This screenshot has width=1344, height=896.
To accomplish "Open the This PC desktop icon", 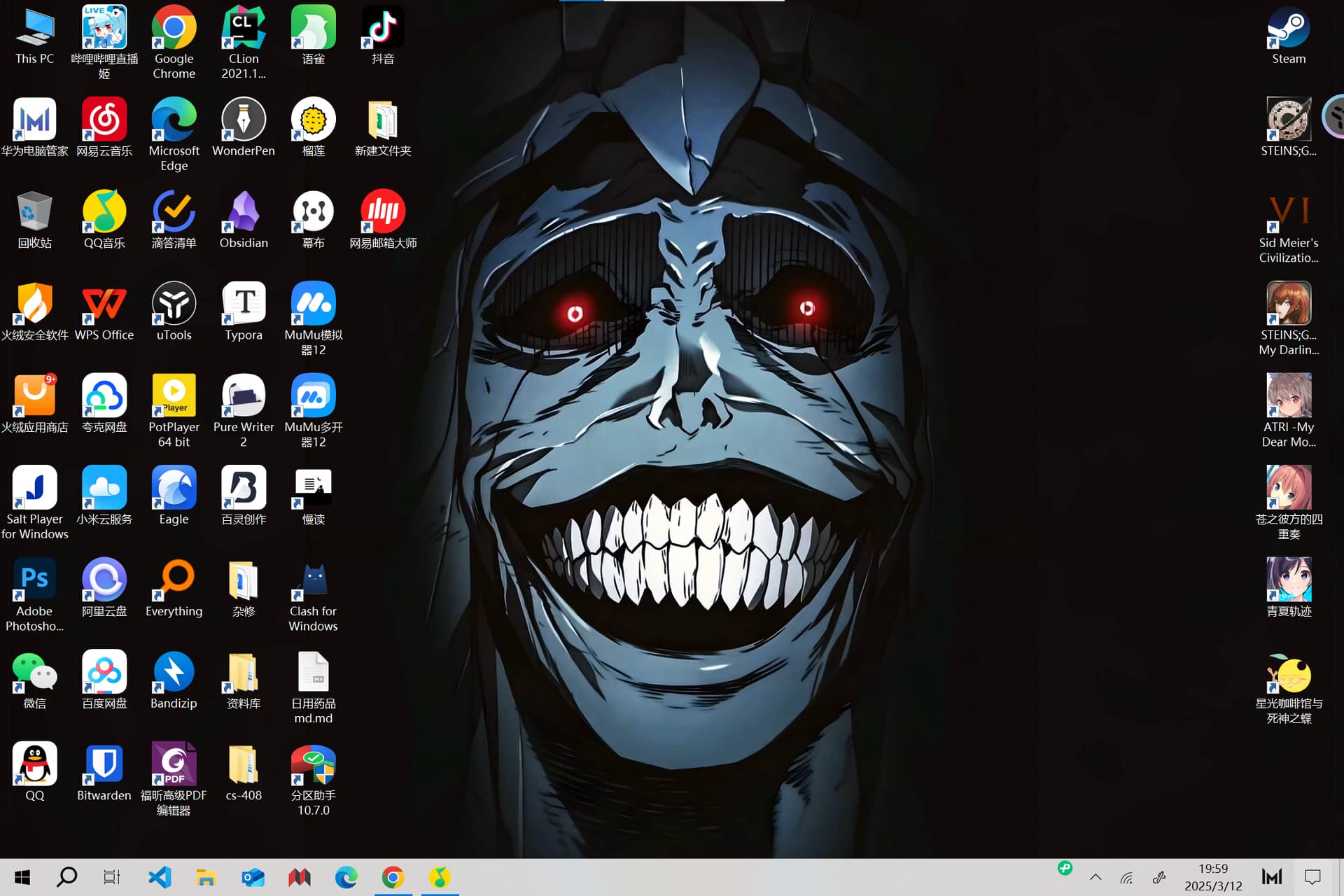I will pyautogui.click(x=34, y=36).
